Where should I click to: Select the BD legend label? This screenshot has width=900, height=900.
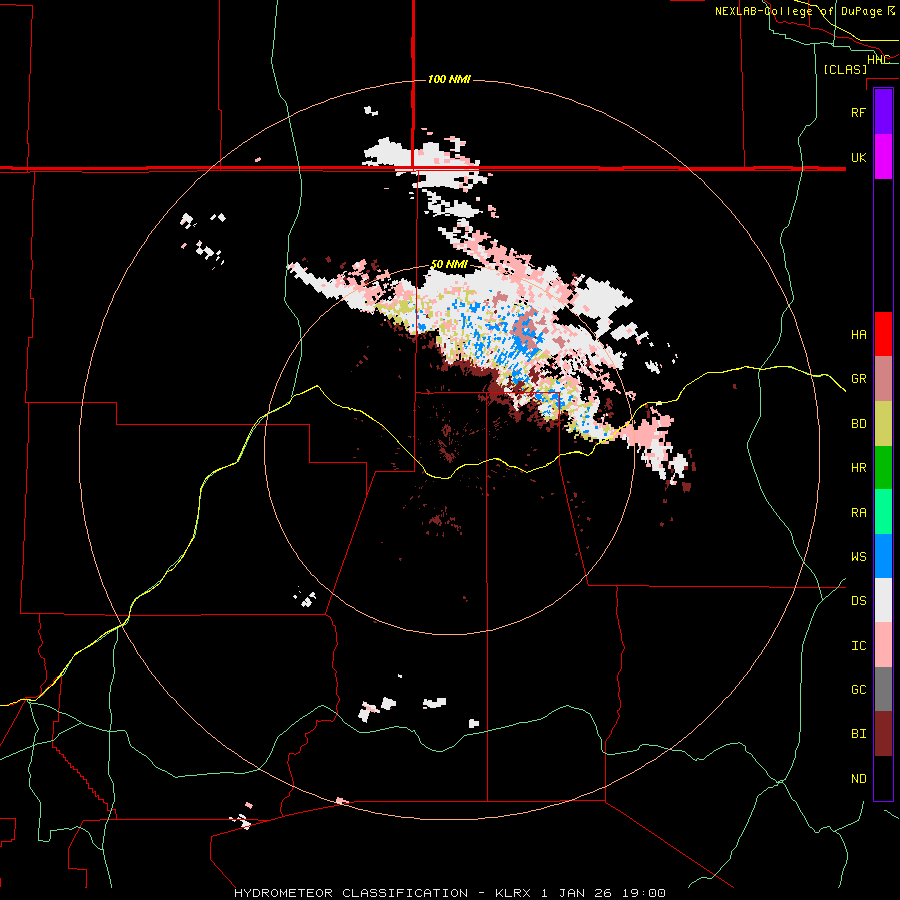click(858, 424)
